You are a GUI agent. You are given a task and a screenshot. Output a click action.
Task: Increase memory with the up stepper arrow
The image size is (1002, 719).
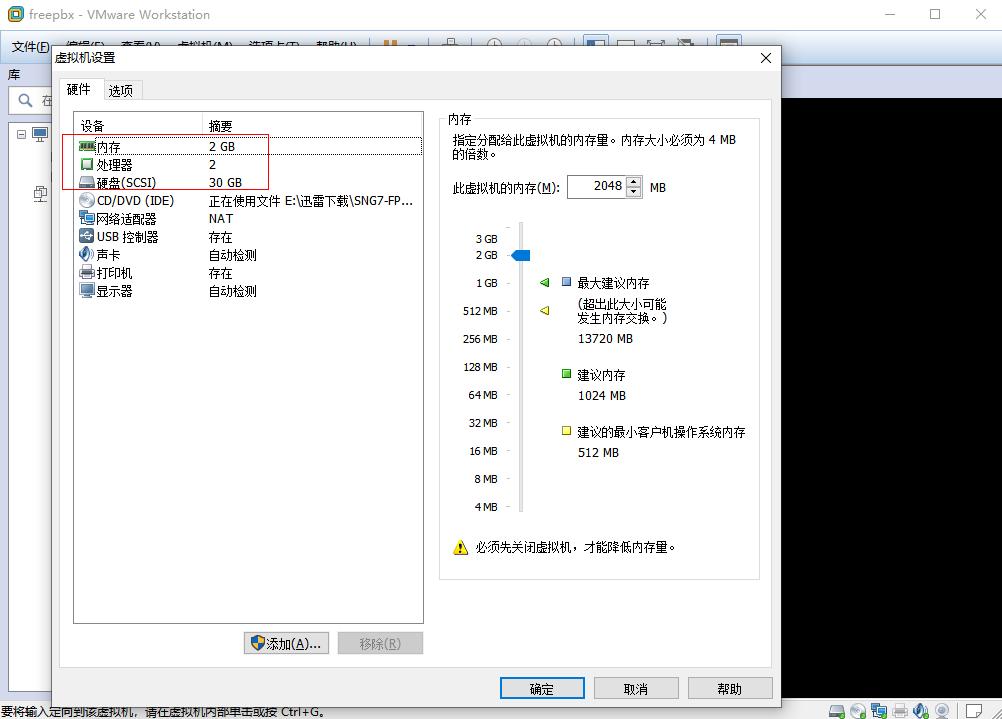[633, 182]
